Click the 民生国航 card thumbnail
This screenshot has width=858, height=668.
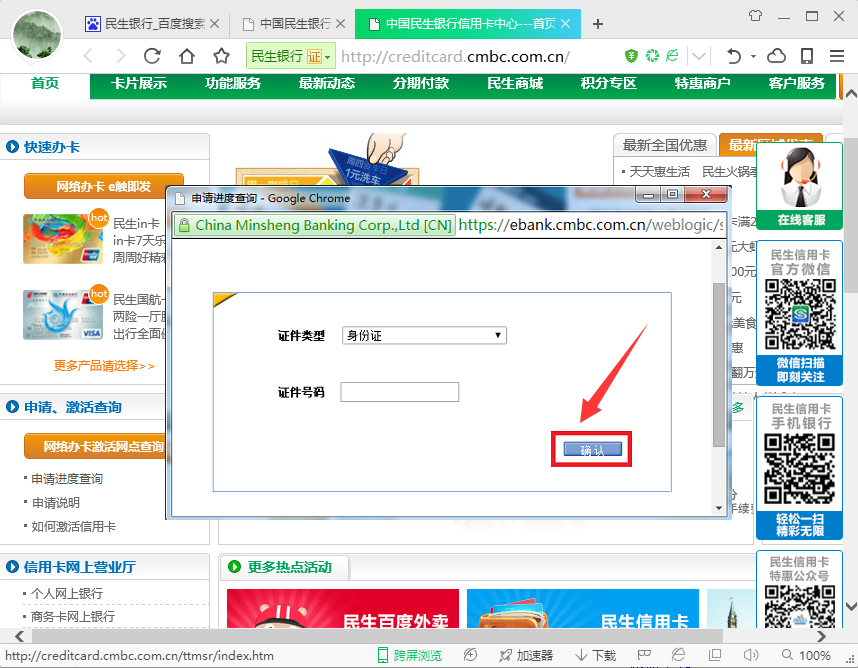63,315
